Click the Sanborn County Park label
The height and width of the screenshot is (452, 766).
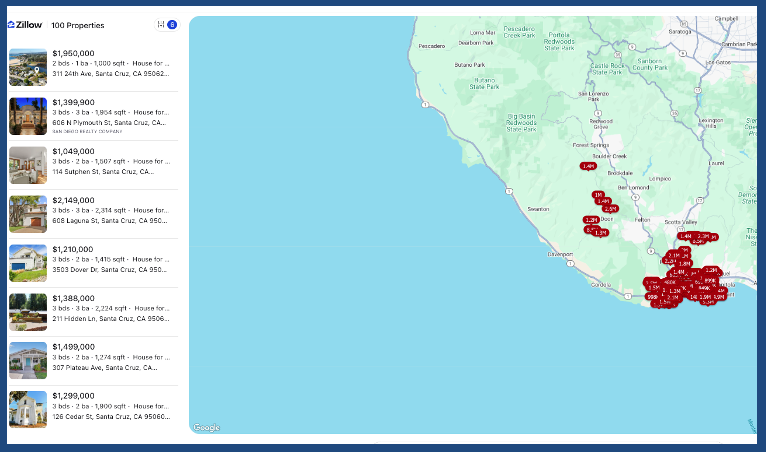[x=650, y=65]
